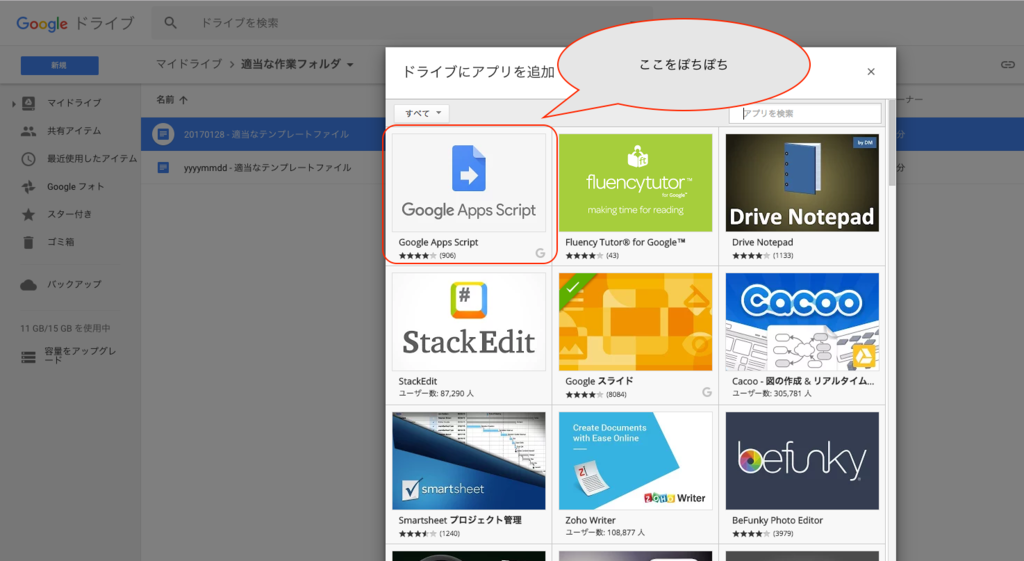Close the add apps dialog

pyautogui.click(x=871, y=72)
